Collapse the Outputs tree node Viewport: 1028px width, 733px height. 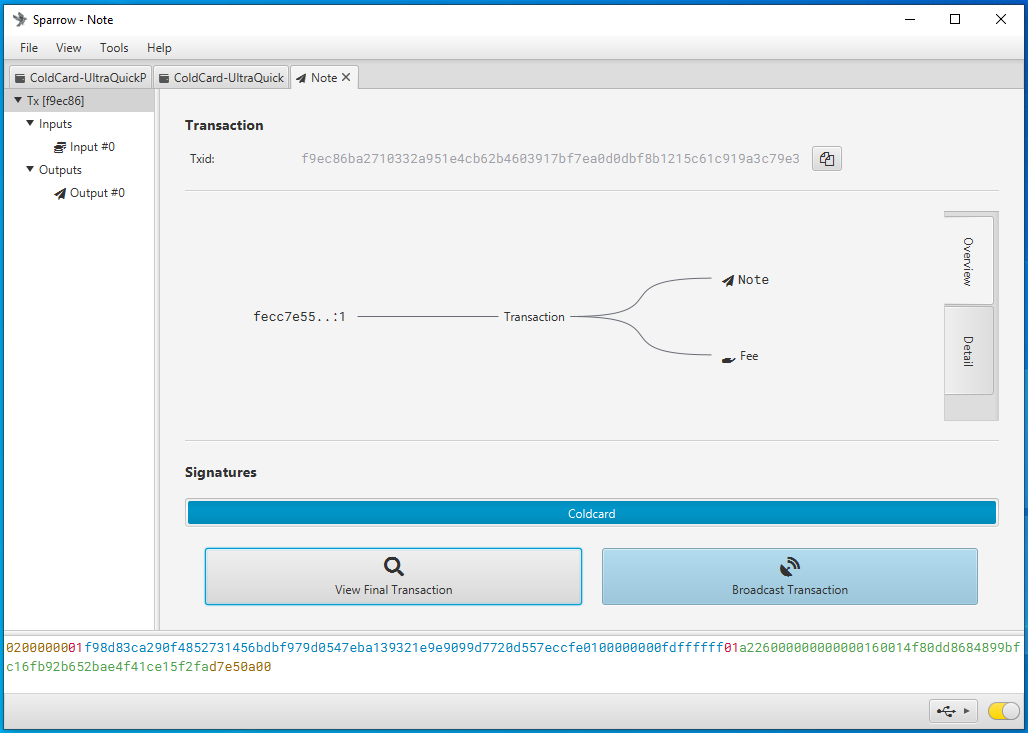click(30, 169)
